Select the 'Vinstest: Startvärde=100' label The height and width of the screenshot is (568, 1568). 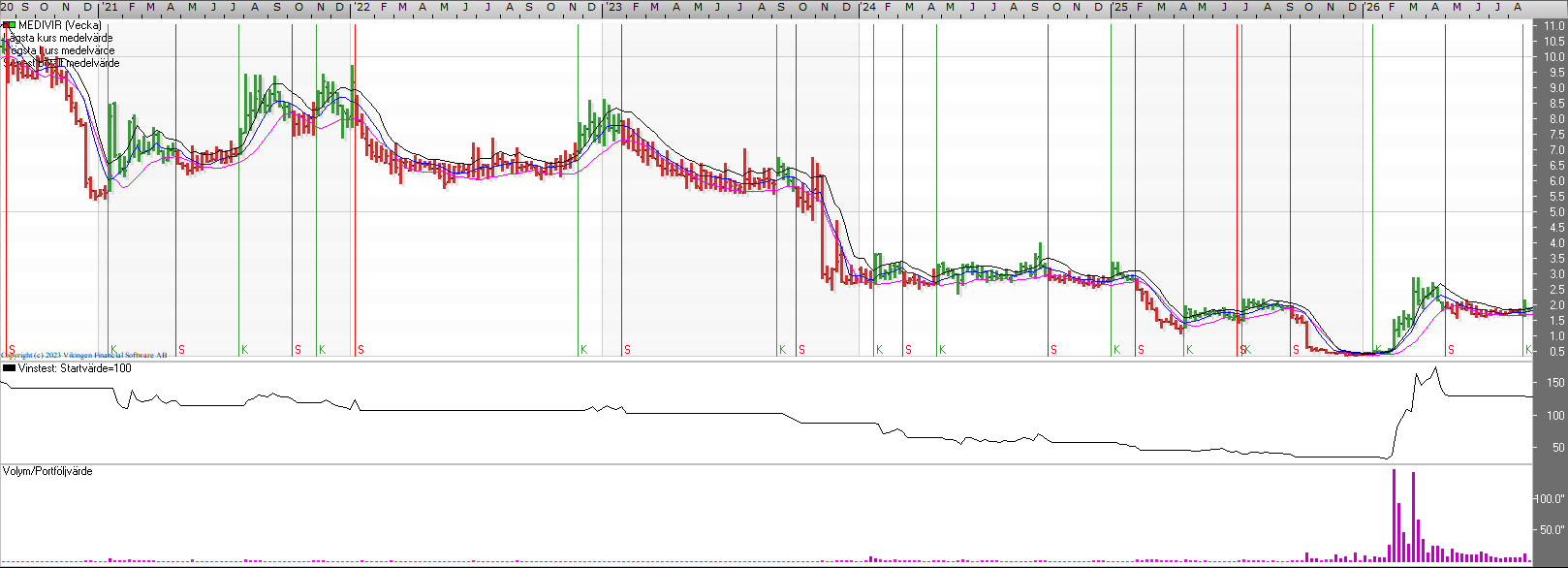pos(75,368)
